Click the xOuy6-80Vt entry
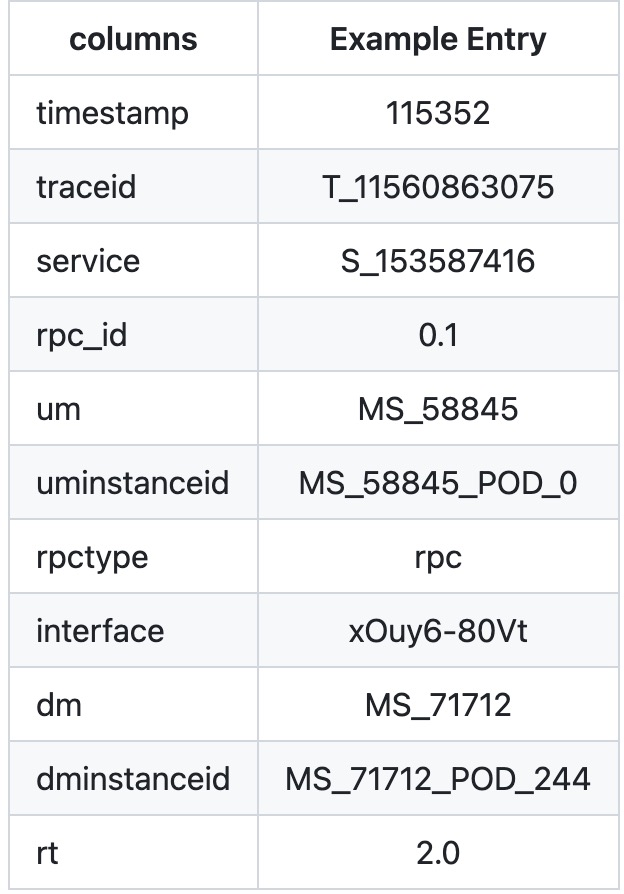 [438, 631]
